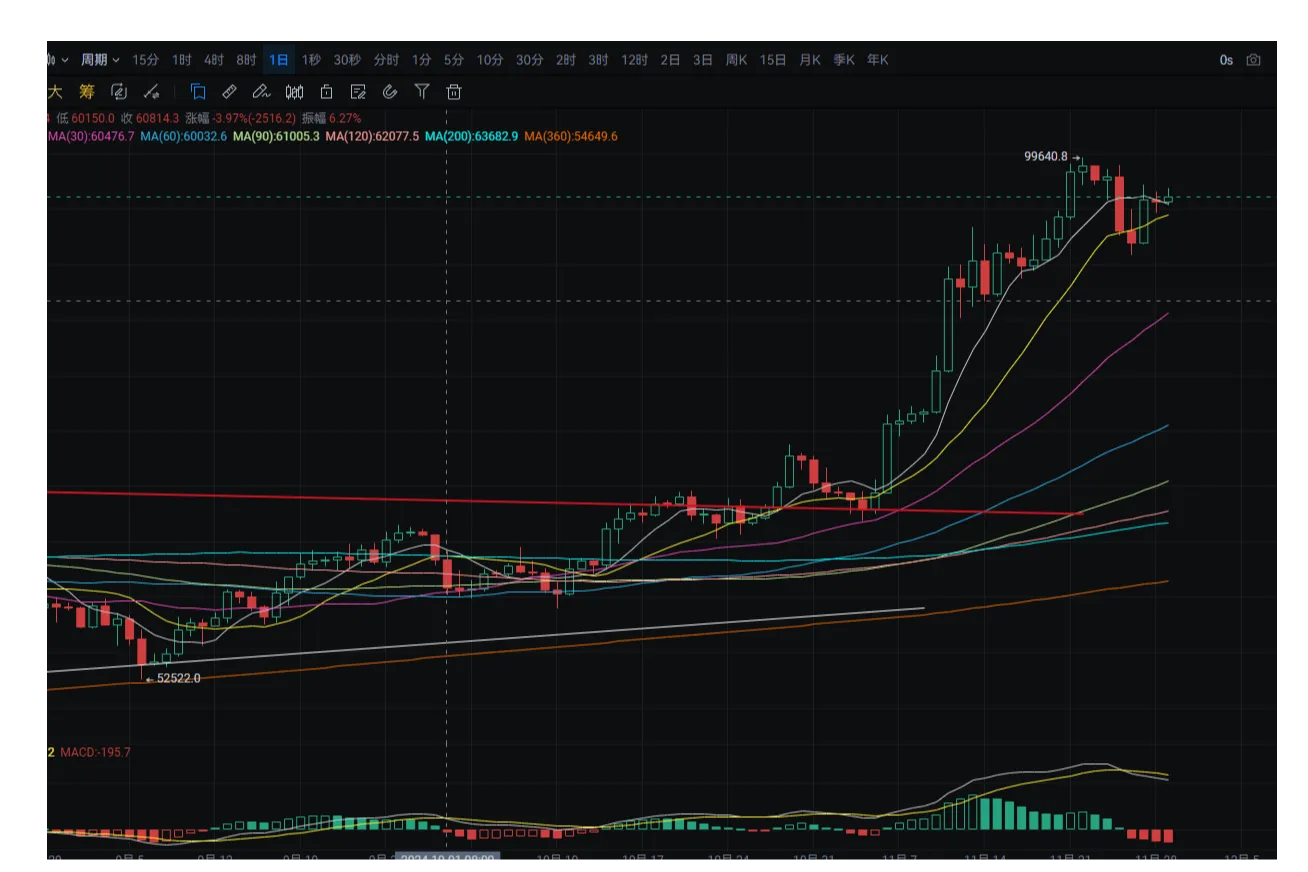Switch to the 15分 timeframe
The width and height of the screenshot is (1308, 872).
[x=146, y=60]
